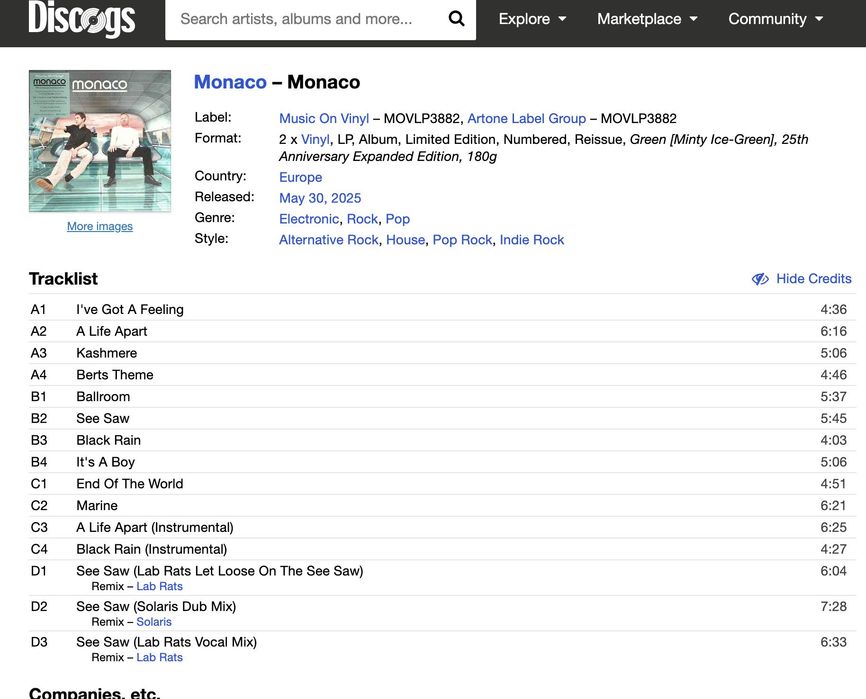This screenshot has width=866, height=699.
Task: Open the Discogs home logo
Action: pos(82,18)
